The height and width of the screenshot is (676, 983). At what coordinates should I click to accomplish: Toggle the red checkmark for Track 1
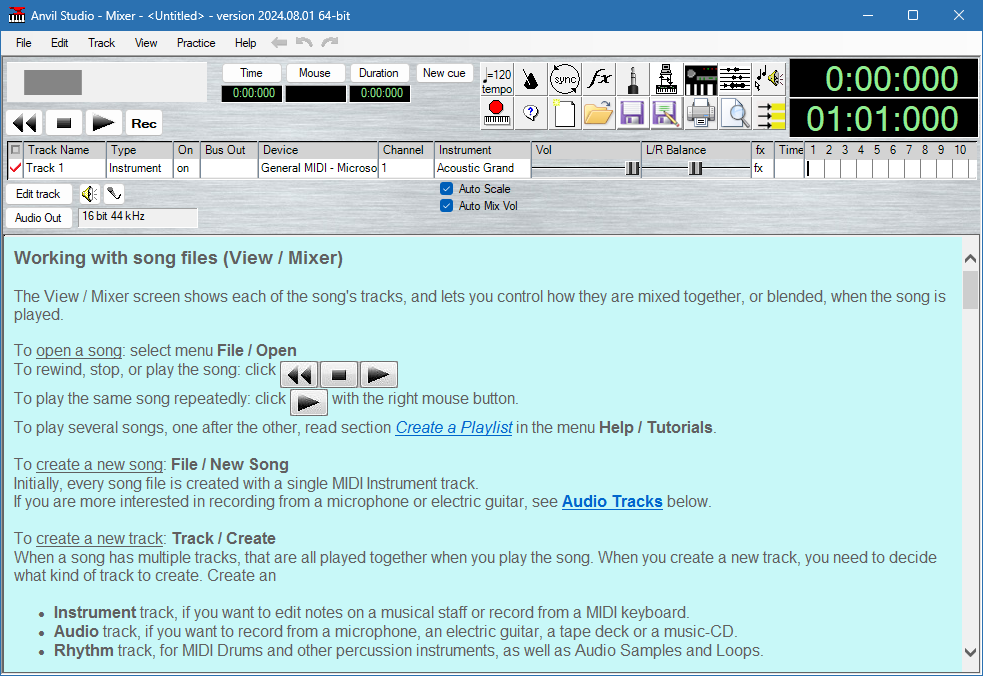15,168
